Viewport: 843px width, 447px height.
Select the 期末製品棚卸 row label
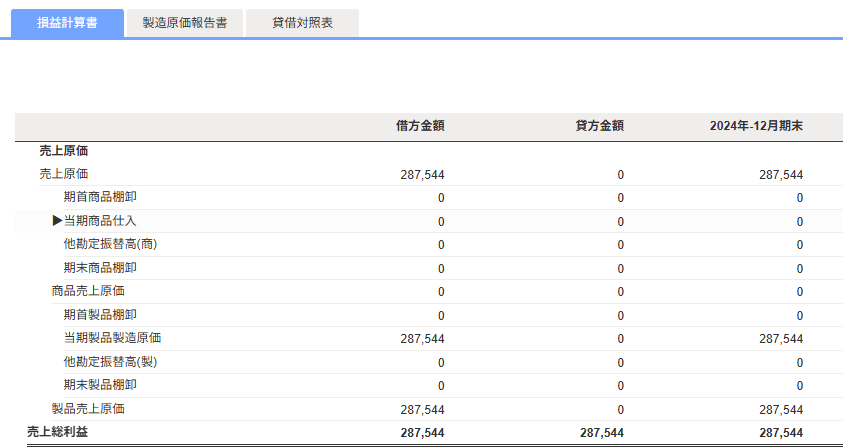[100, 385]
